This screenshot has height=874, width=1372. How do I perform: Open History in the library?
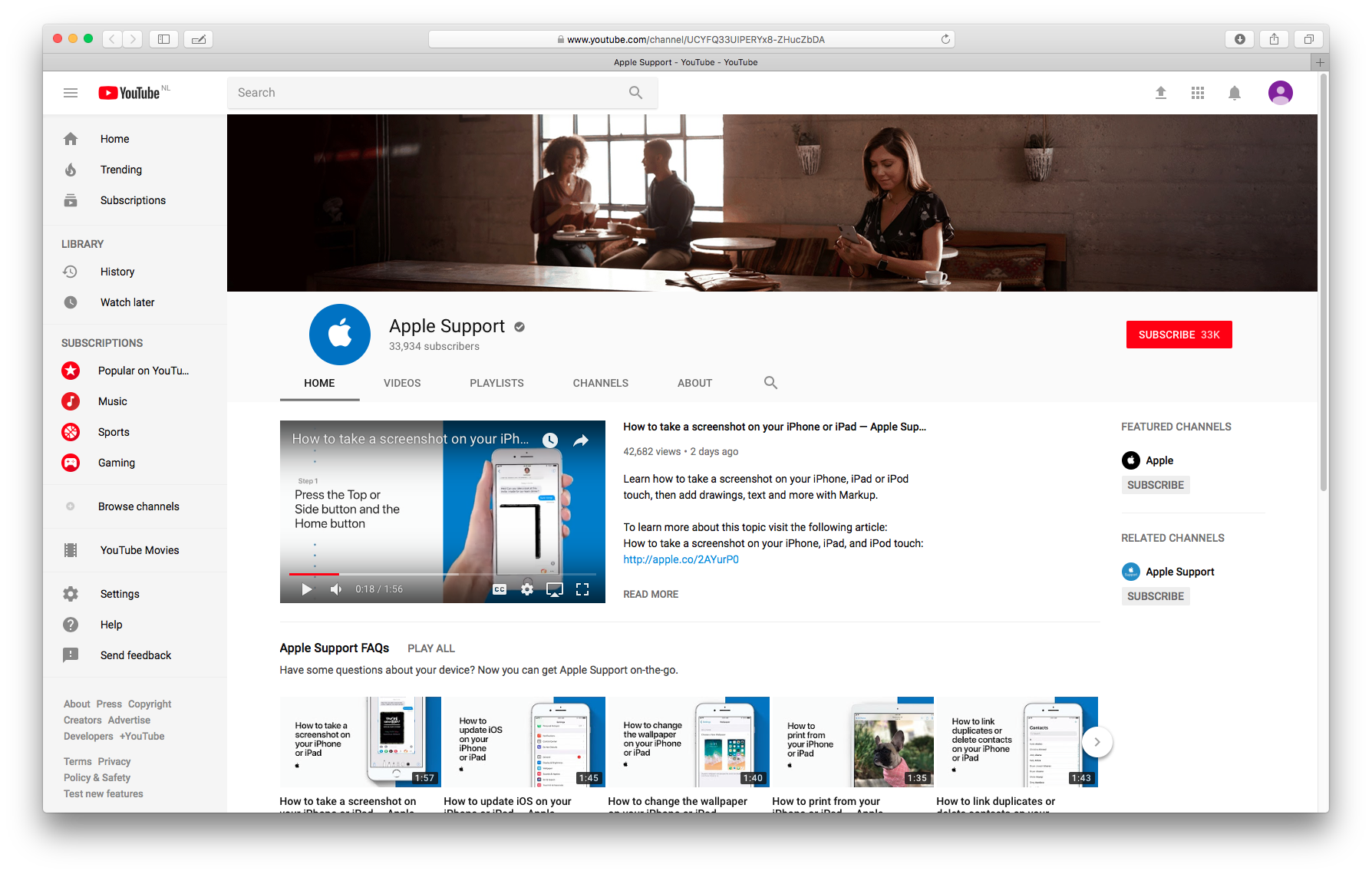coord(135,272)
